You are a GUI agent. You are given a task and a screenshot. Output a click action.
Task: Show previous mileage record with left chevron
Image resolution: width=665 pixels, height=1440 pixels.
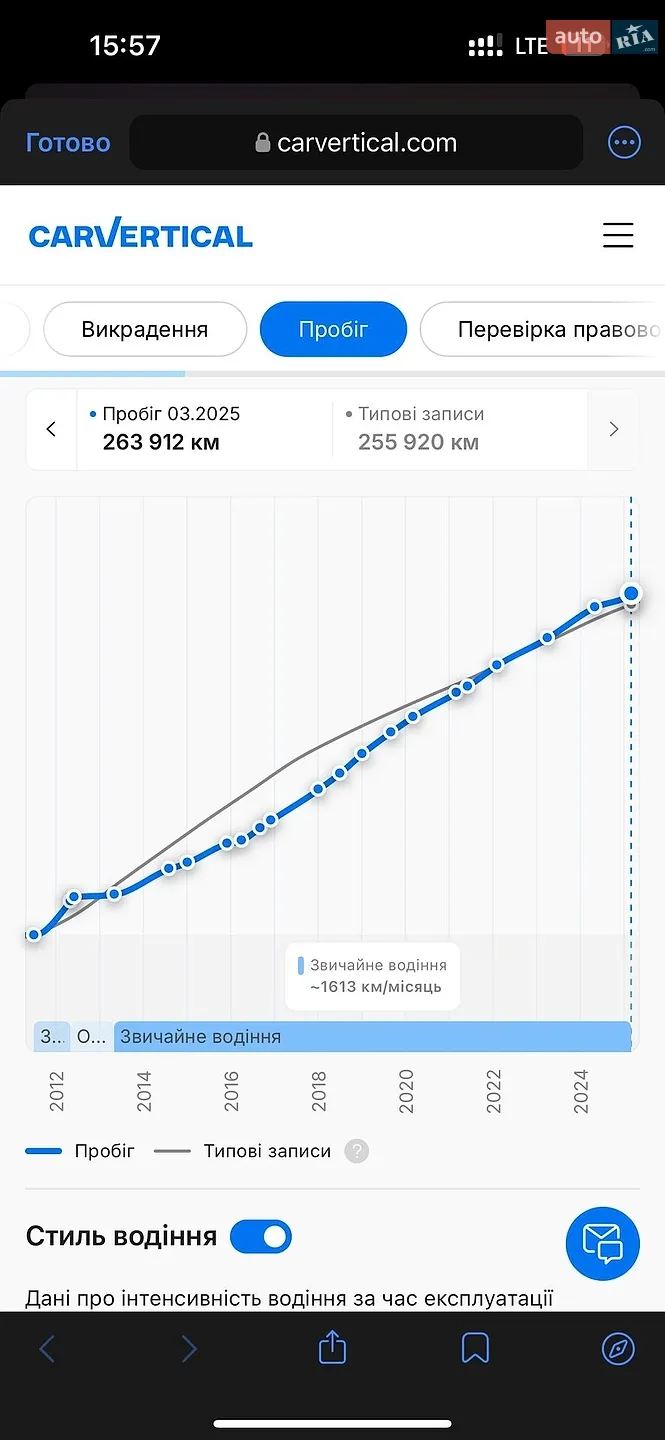(x=51, y=429)
